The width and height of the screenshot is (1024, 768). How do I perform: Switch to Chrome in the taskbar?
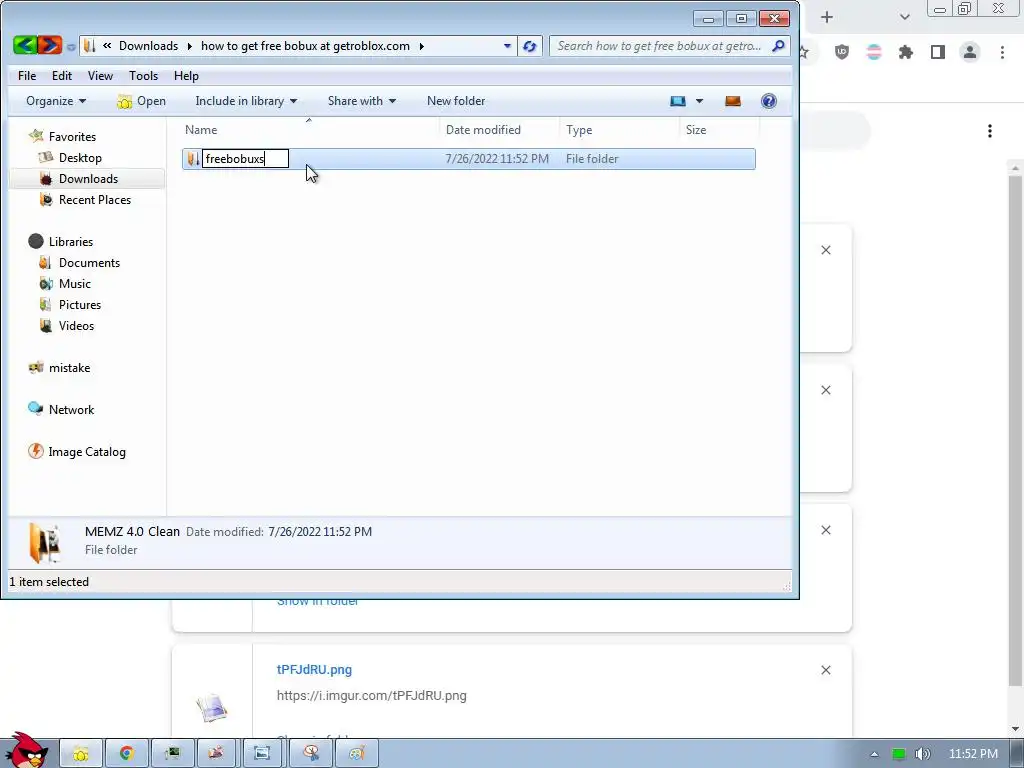point(127,754)
